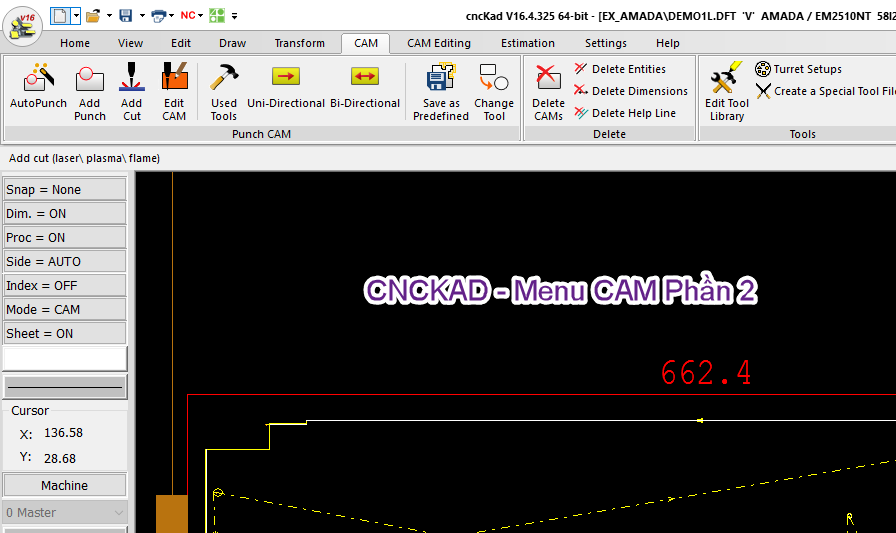The image size is (896, 533).
Task: Switch to the Draw ribbon tab
Action: coord(232,43)
